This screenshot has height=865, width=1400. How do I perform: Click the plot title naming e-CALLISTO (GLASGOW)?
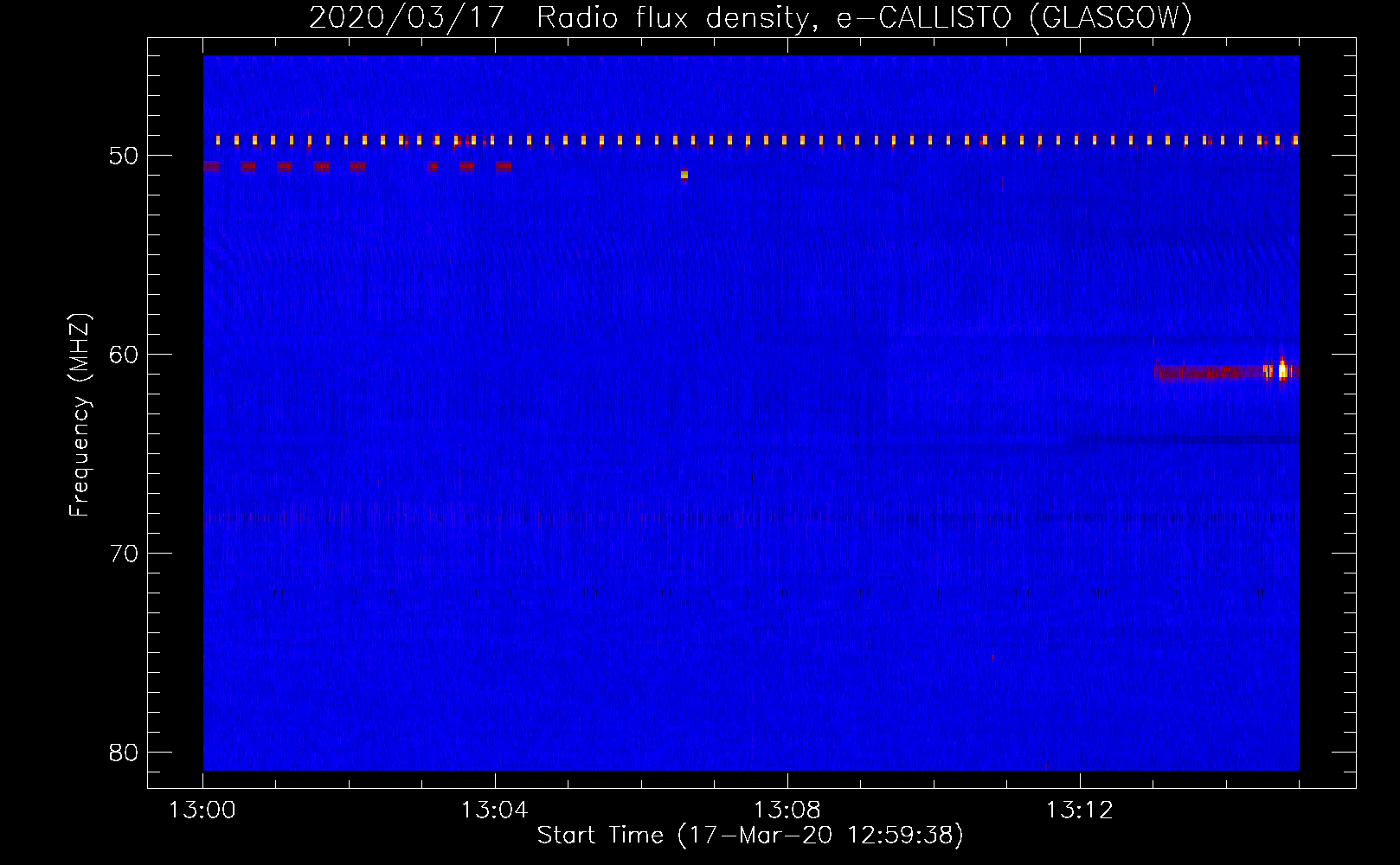[750, 17]
